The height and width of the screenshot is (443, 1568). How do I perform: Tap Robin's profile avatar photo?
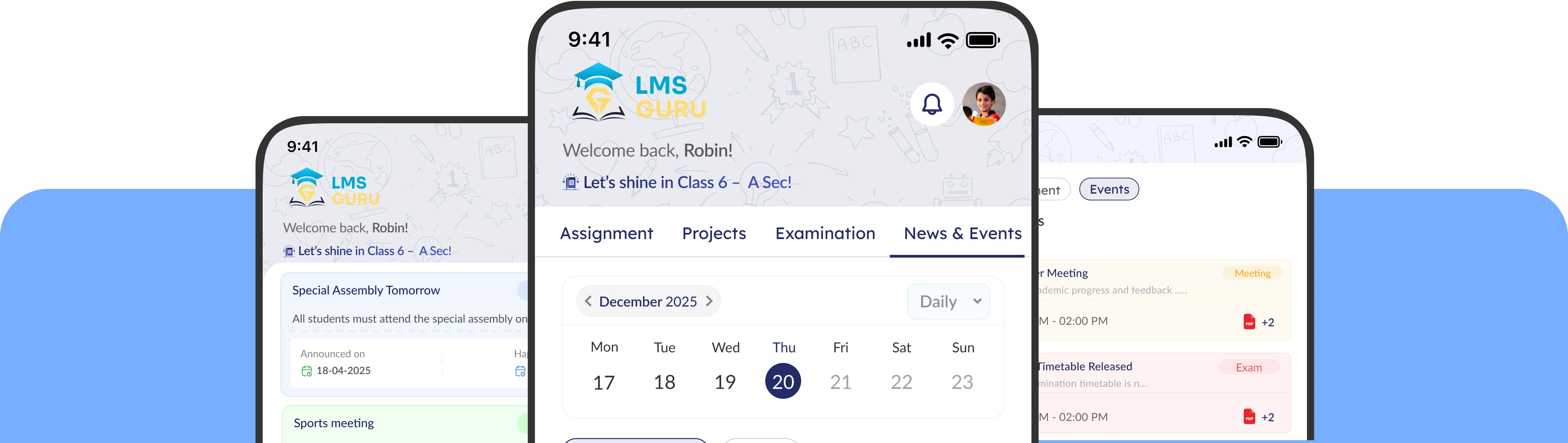point(983,104)
